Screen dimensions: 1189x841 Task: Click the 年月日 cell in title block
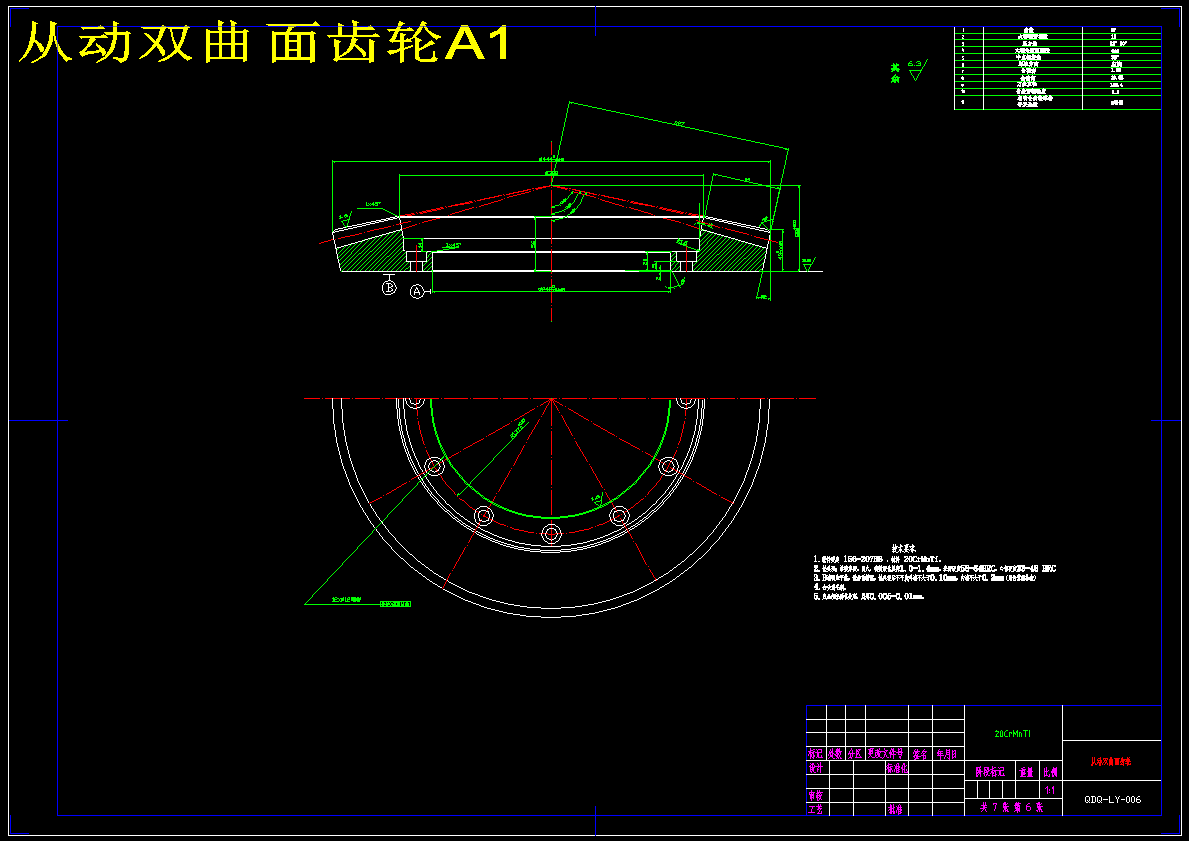point(947,755)
